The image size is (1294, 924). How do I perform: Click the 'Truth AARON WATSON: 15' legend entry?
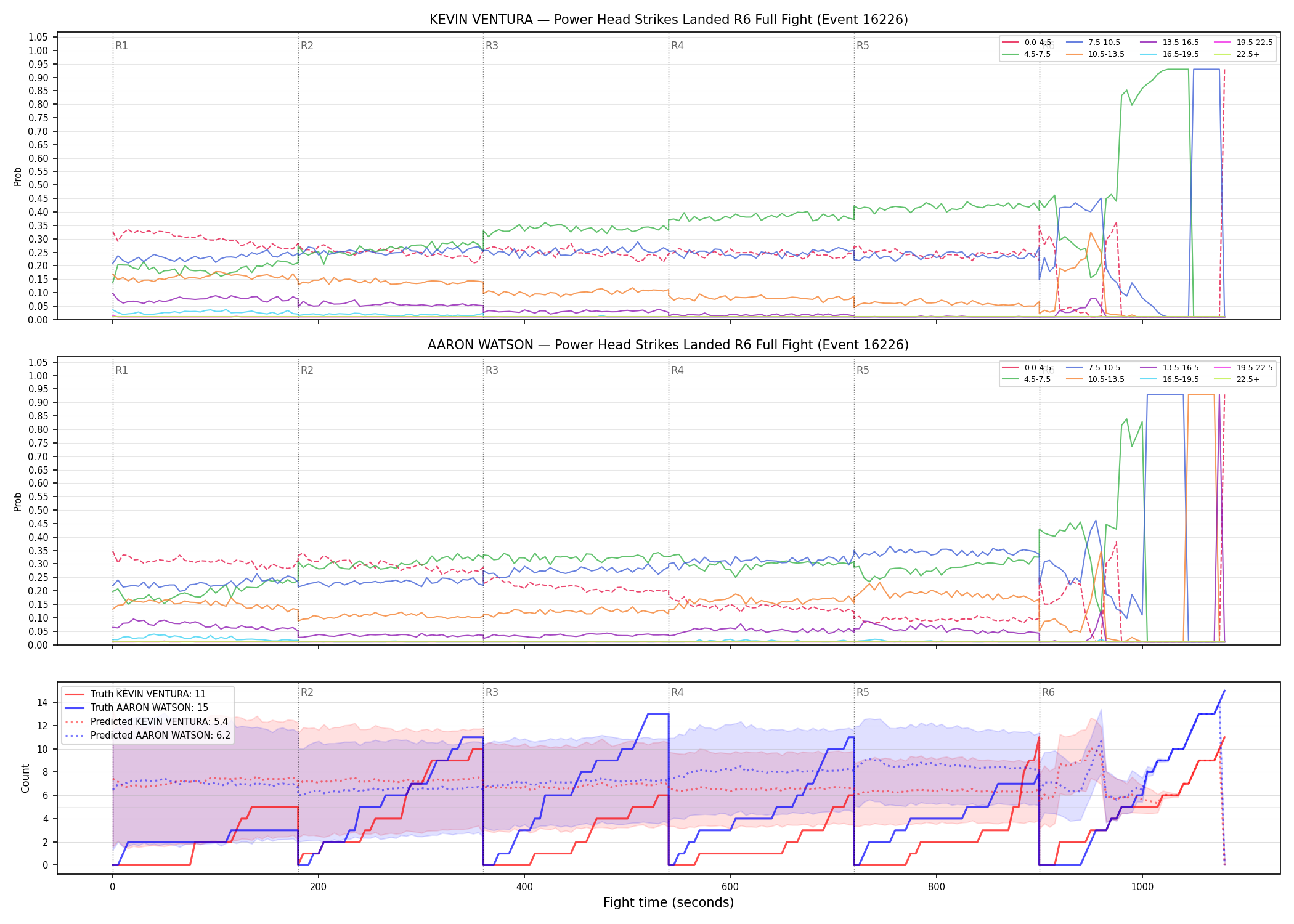point(137,708)
